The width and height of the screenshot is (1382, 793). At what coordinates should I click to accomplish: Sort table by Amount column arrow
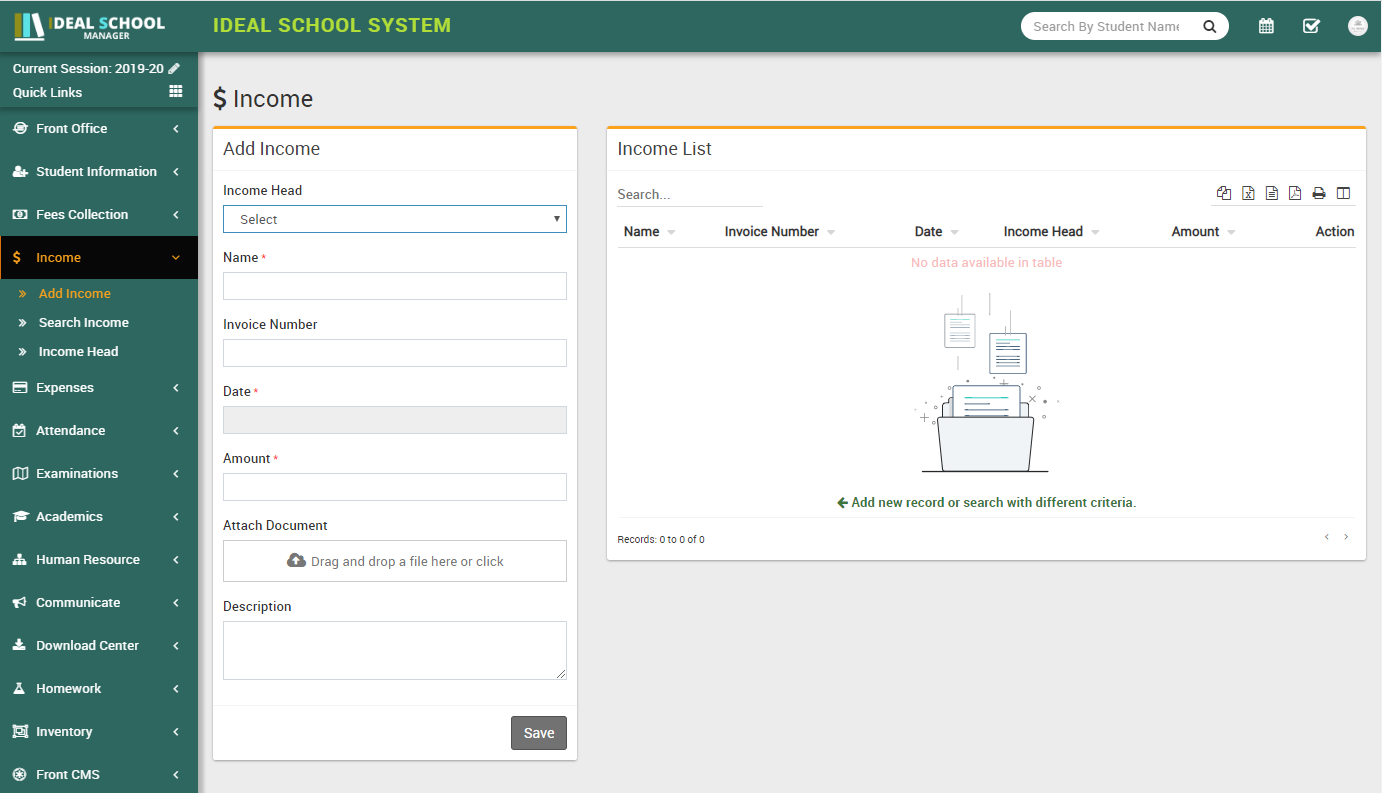(x=1231, y=232)
